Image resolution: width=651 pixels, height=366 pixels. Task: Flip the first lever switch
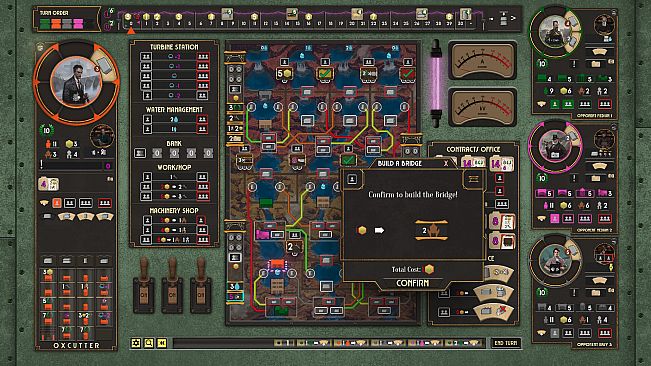(x=144, y=285)
